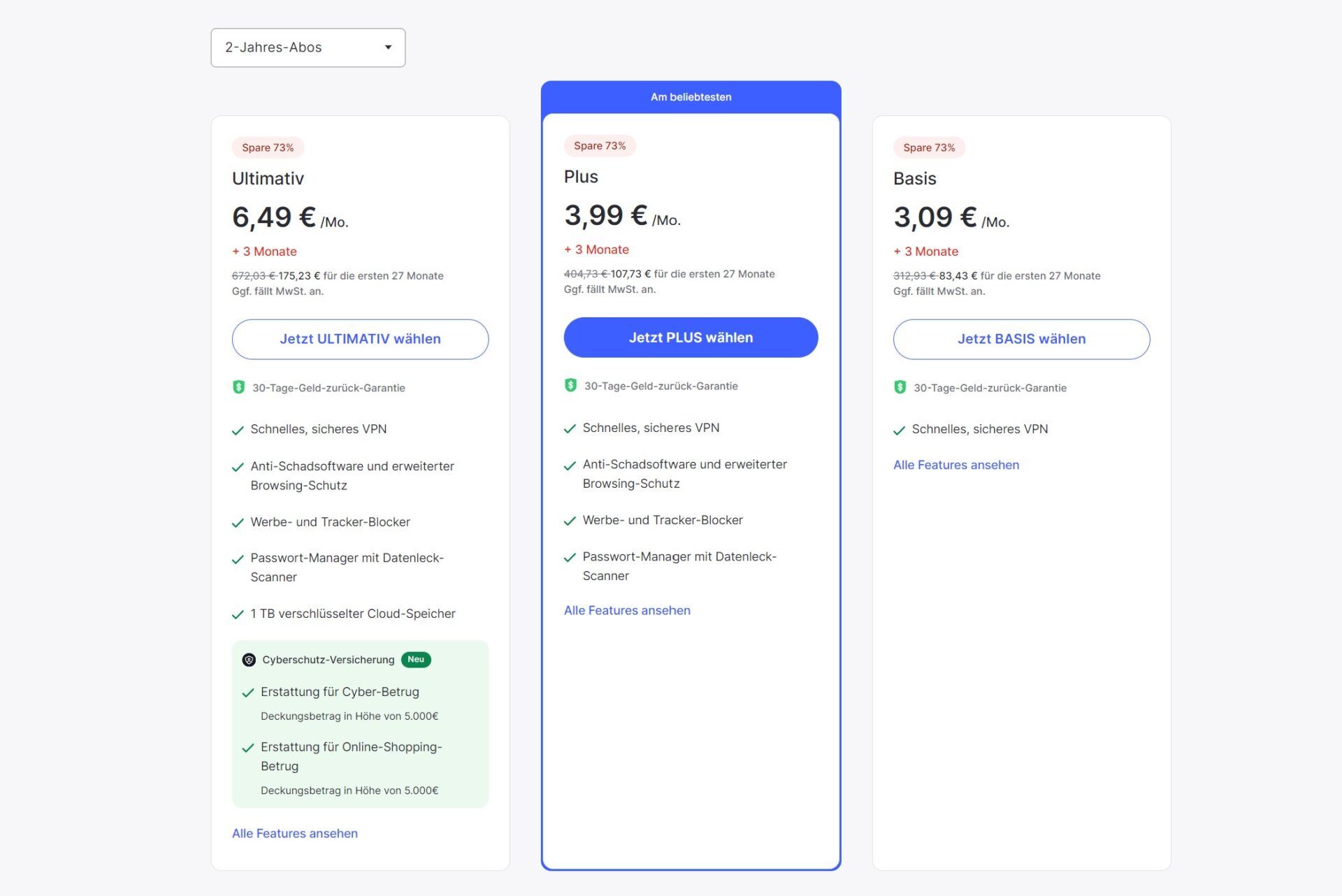Click checkmark beside Plus Werbe- und Tracker-Blocker
This screenshot has height=896, width=1342.
pos(570,521)
